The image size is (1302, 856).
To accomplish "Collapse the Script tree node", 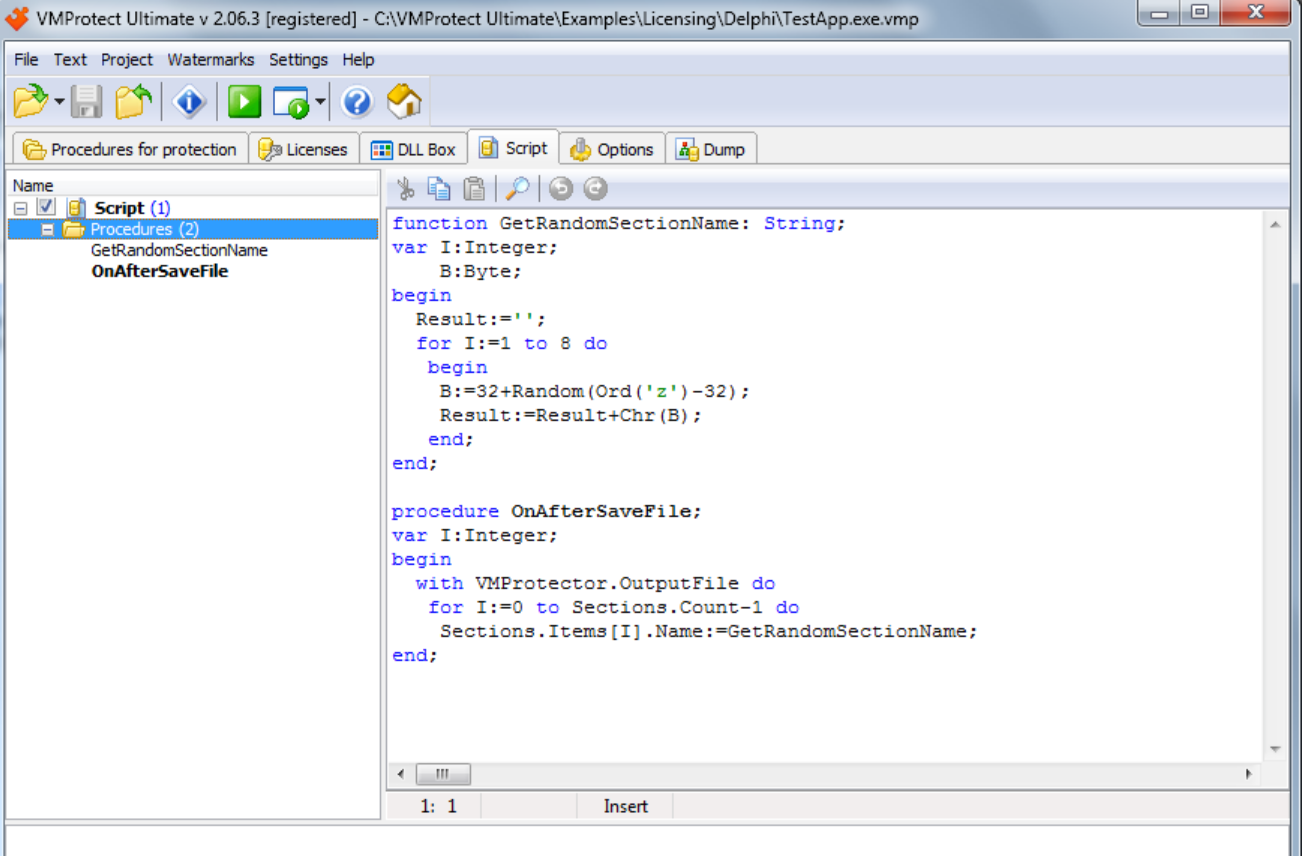I will pyautogui.click(x=21, y=208).
